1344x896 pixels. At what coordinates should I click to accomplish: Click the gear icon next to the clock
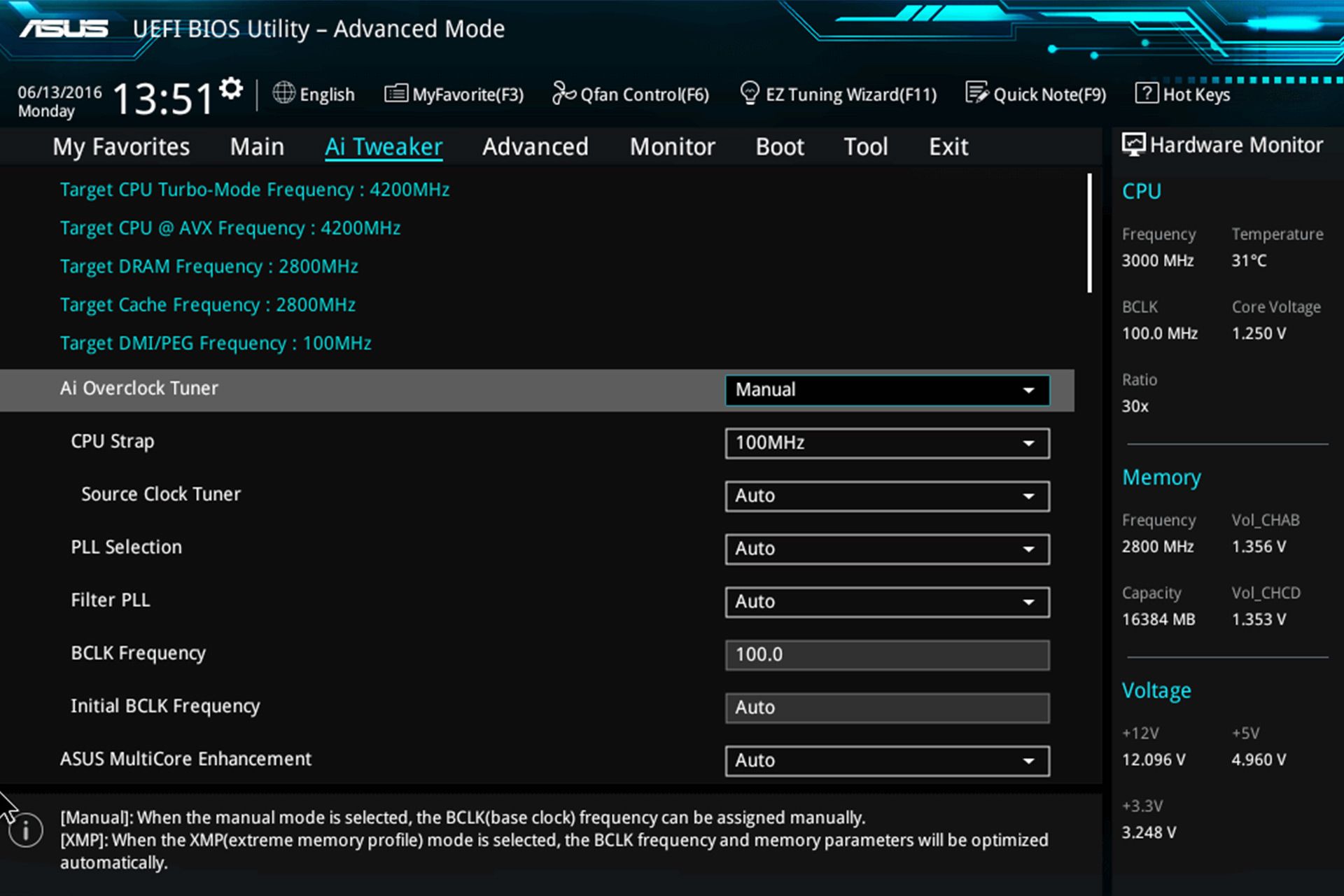pos(231,89)
